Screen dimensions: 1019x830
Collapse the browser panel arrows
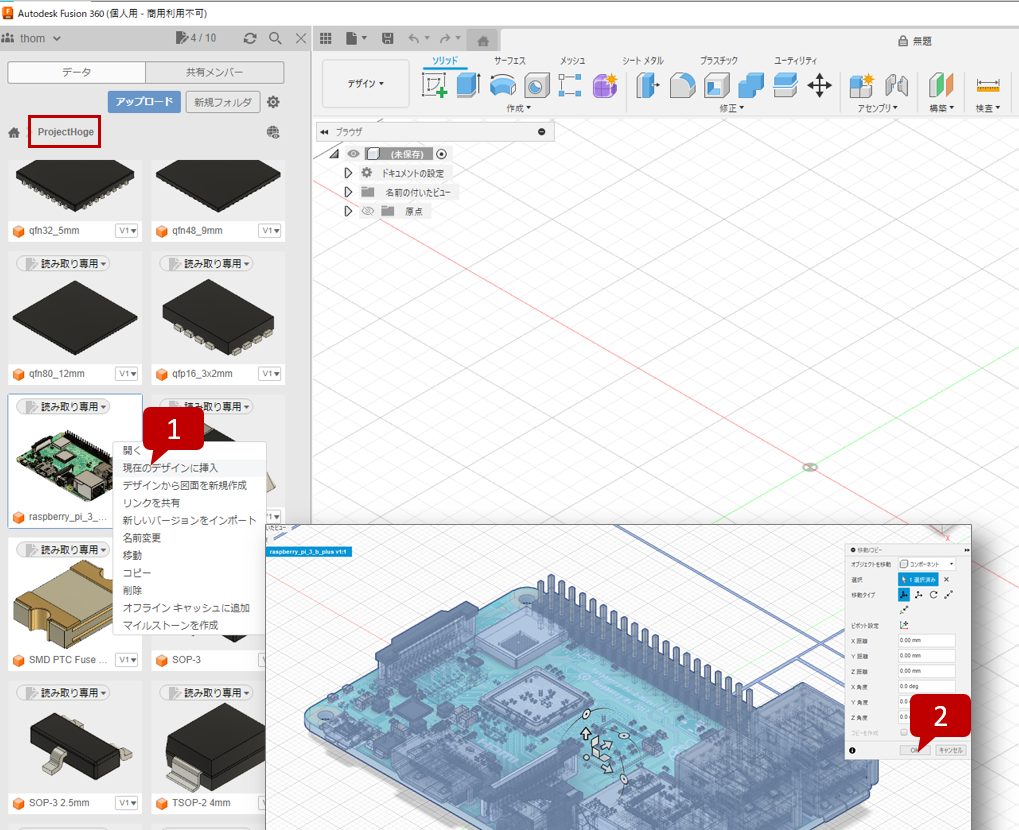[x=324, y=132]
